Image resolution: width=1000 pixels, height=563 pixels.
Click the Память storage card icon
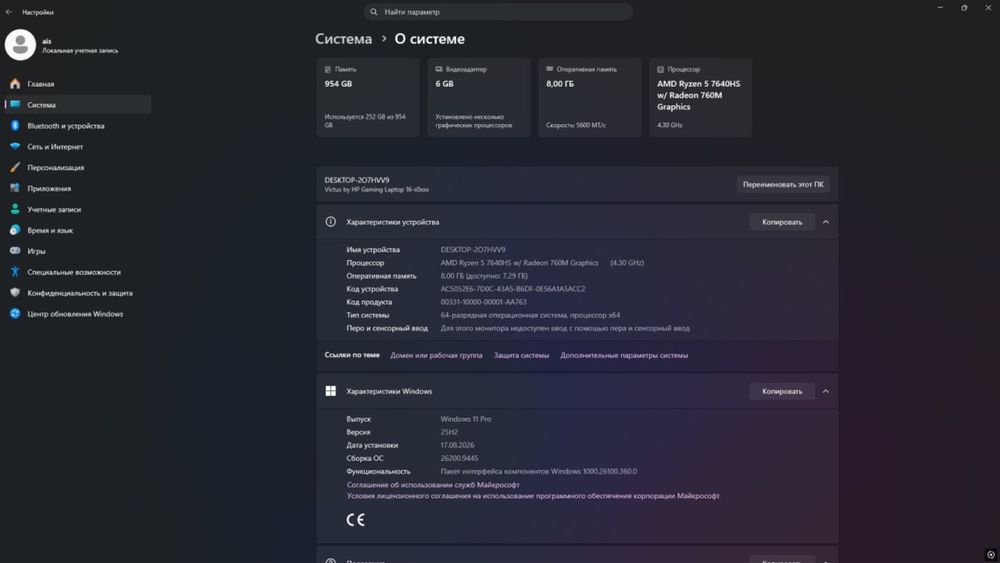click(328, 69)
